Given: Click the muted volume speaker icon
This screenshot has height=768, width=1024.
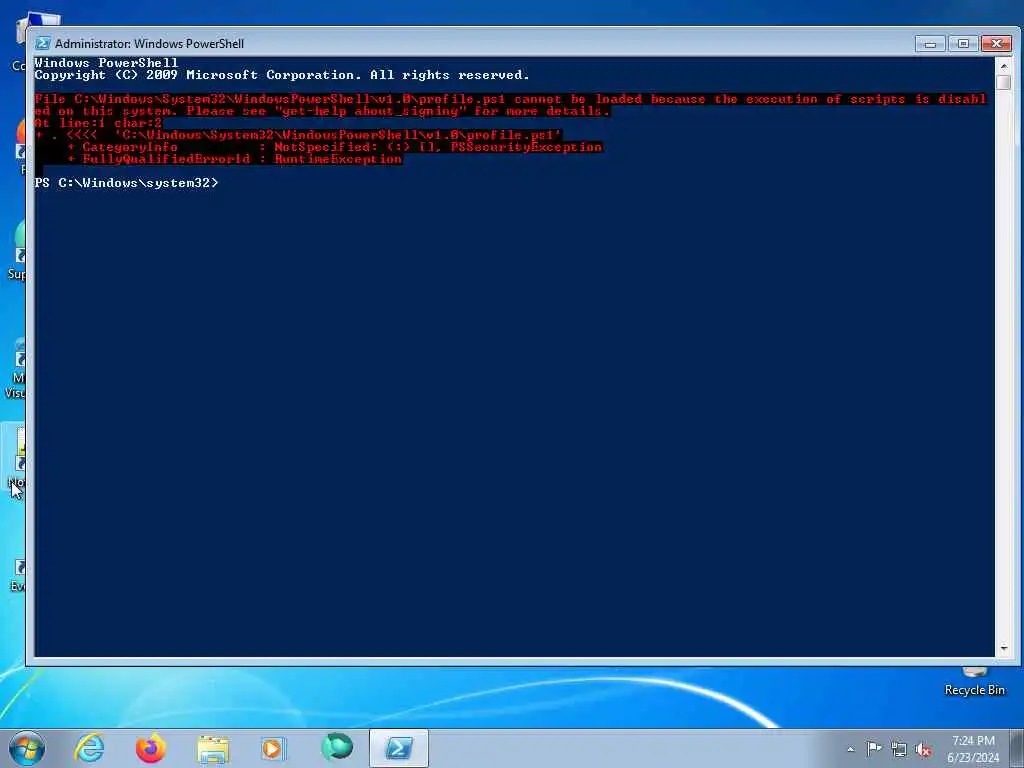Looking at the screenshot, I should 923,749.
